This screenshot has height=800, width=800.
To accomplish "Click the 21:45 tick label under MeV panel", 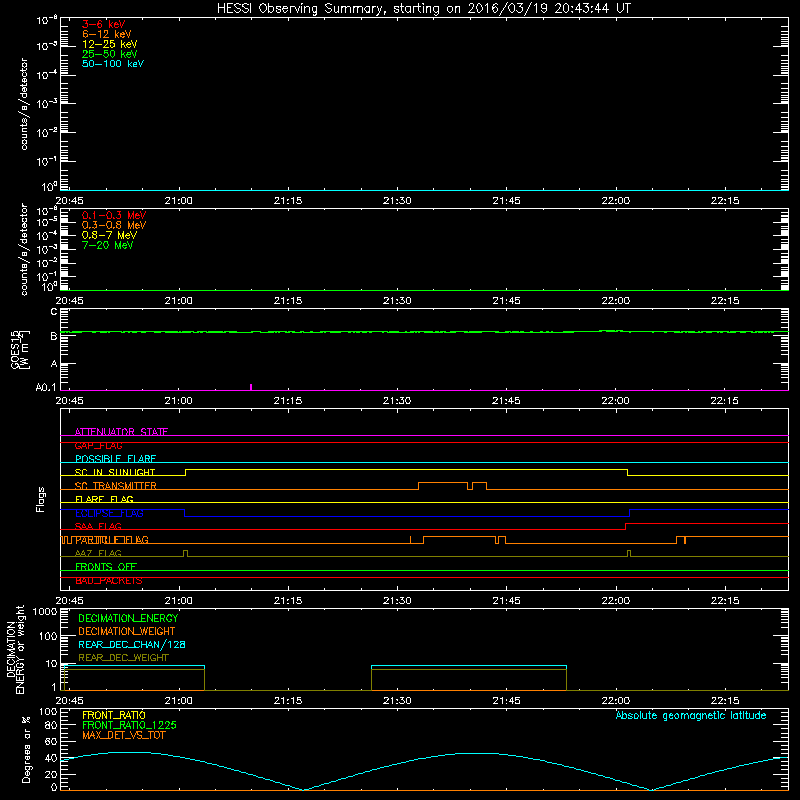I will tap(506, 301).
